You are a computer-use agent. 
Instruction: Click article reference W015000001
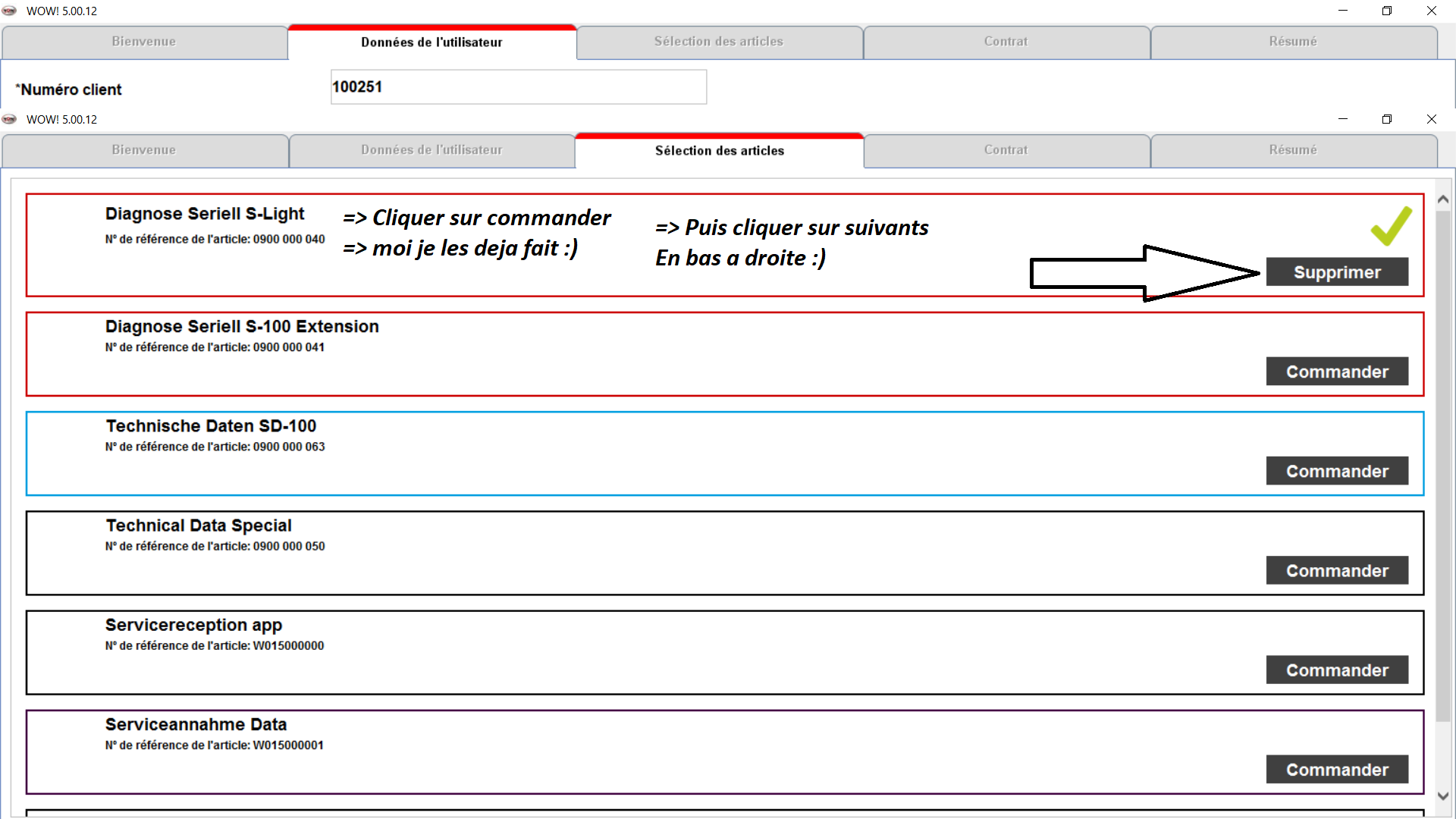pyautogui.click(x=288, y=745)
